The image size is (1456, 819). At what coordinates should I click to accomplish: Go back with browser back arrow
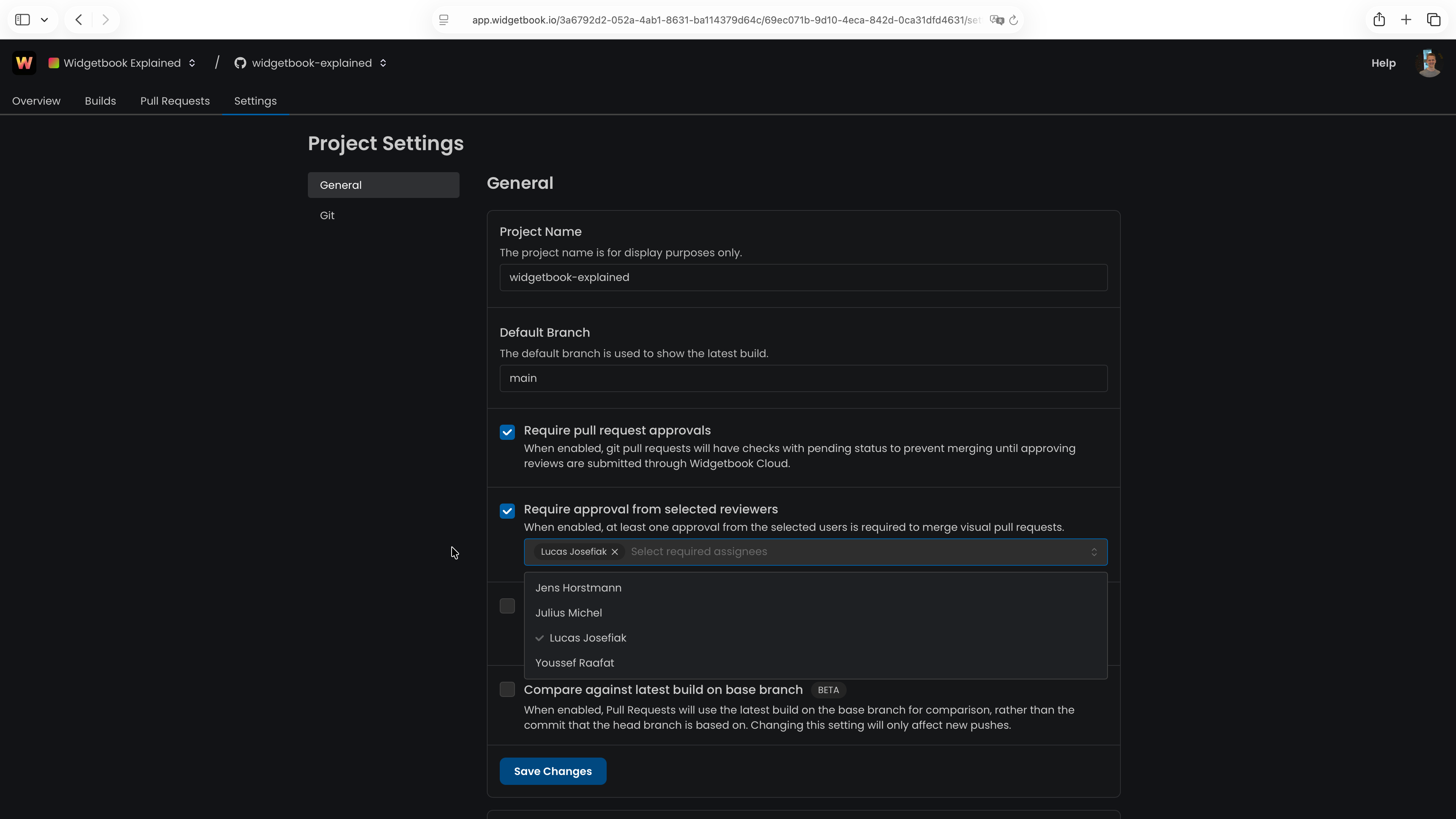79,20
